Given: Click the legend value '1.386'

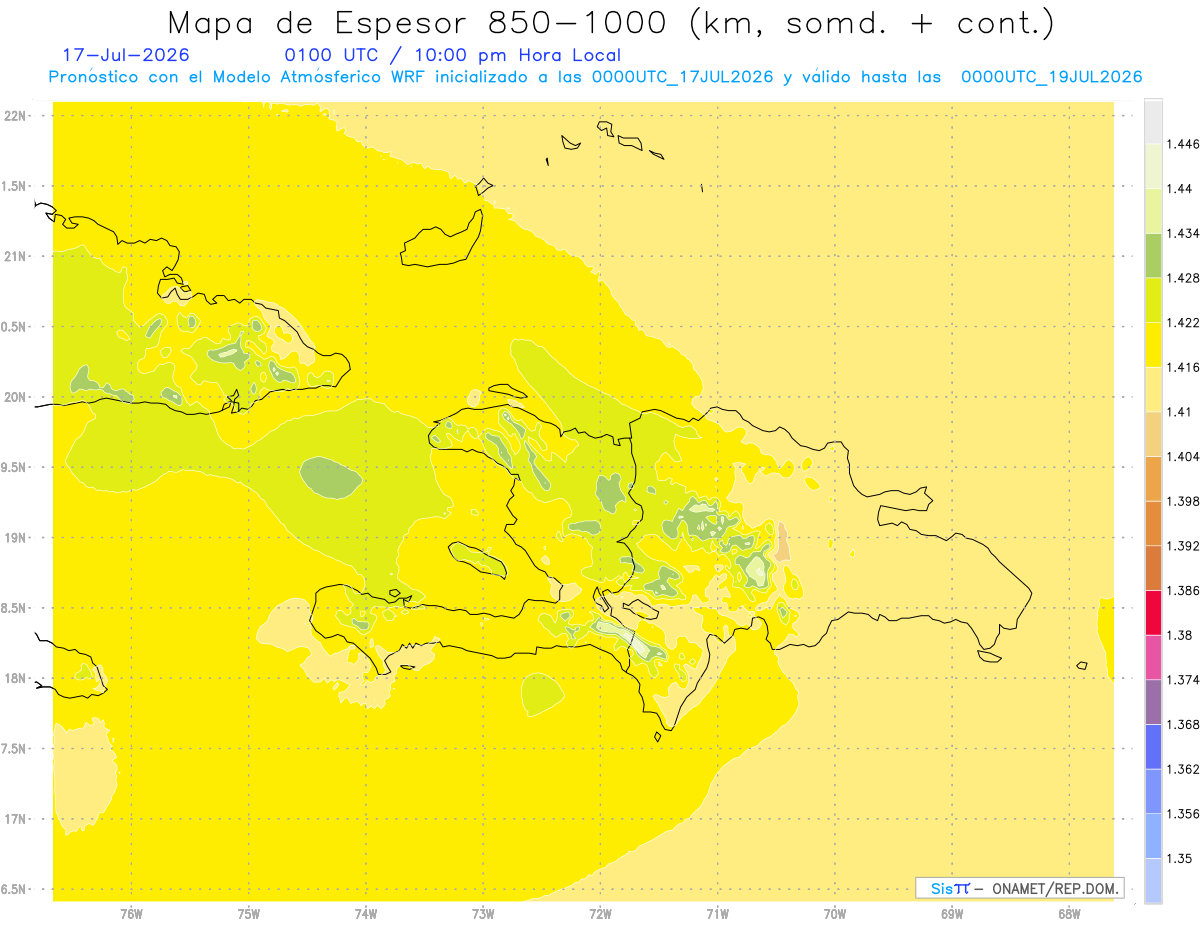Looking at the screenshot, I should (x=1182, y=590).
